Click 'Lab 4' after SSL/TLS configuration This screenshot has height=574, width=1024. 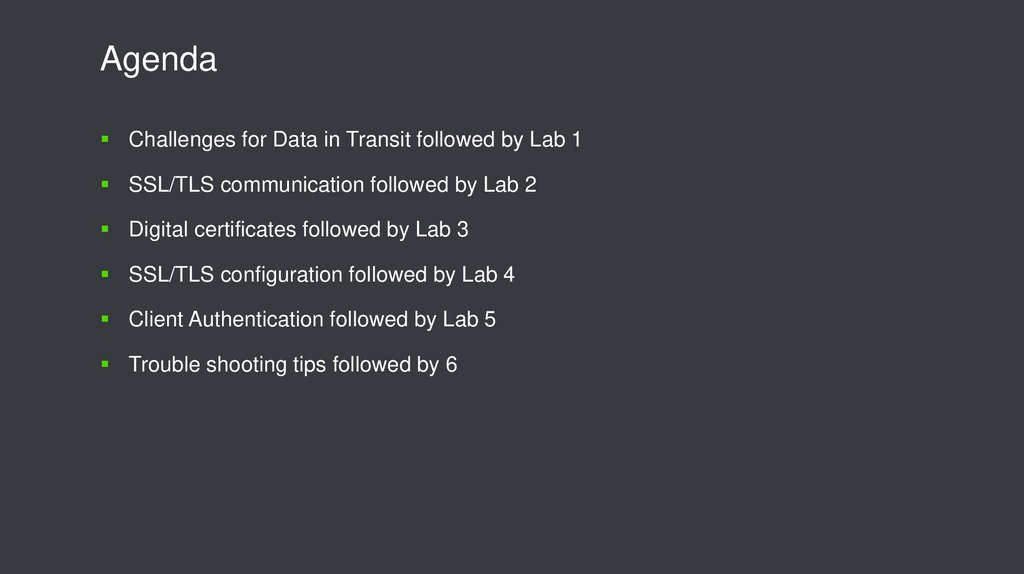[x=488, y=275]
